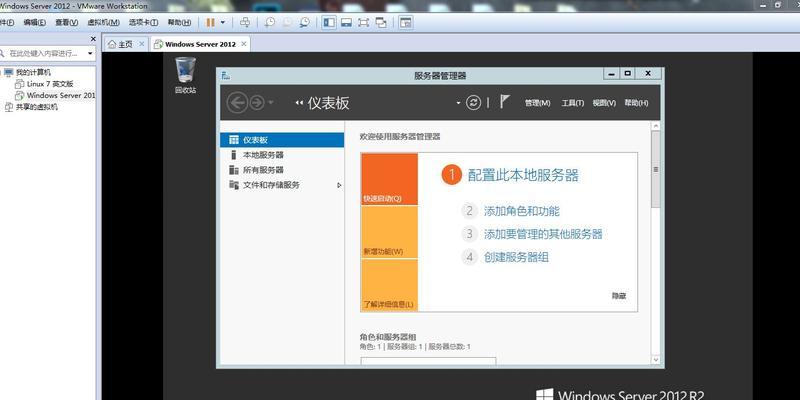Click the Server Manager title bar icon
Viewport: 800px width, 400px height.
[x=226, y=76]
